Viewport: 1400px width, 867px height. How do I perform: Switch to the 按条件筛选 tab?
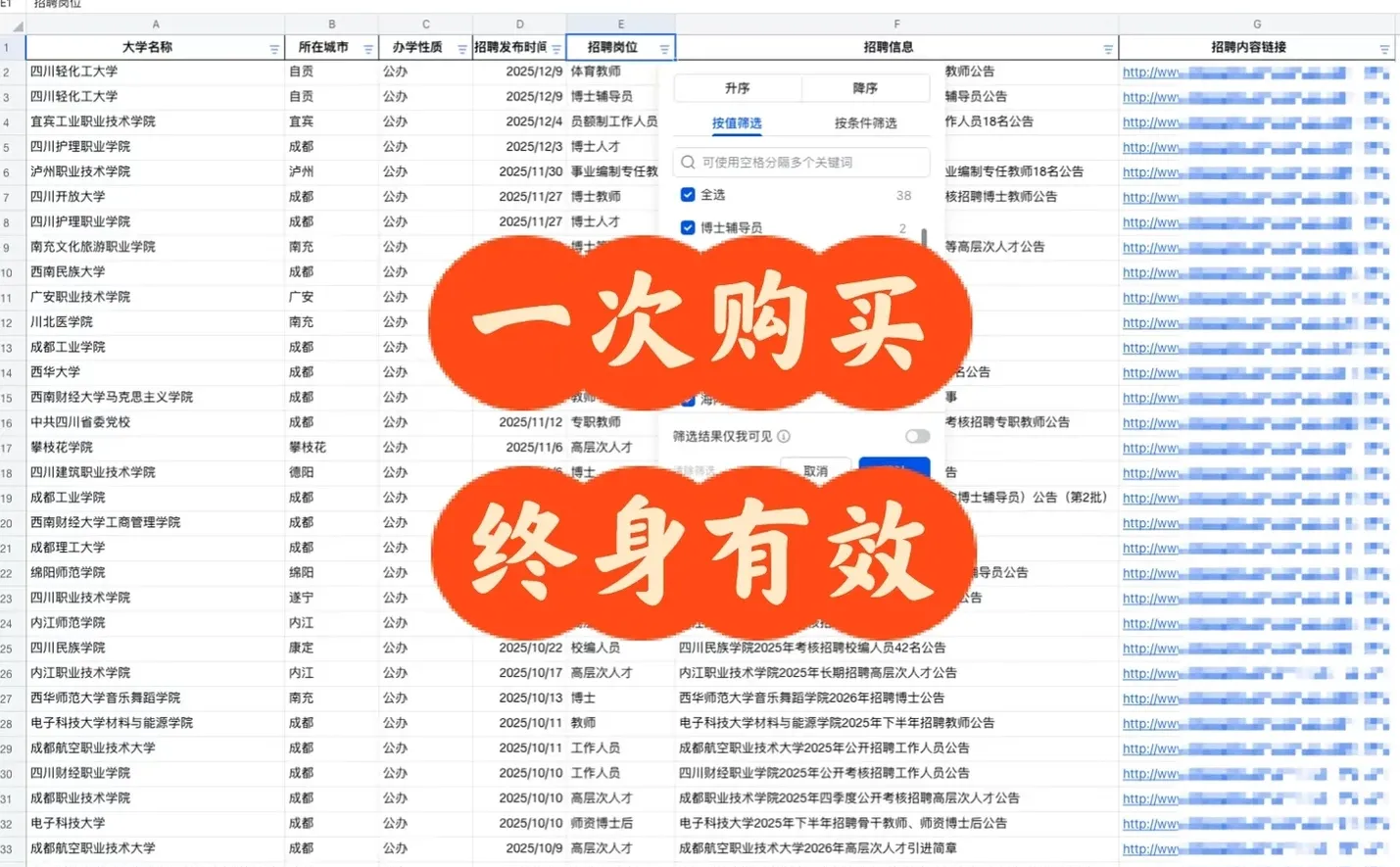(867, 122)
